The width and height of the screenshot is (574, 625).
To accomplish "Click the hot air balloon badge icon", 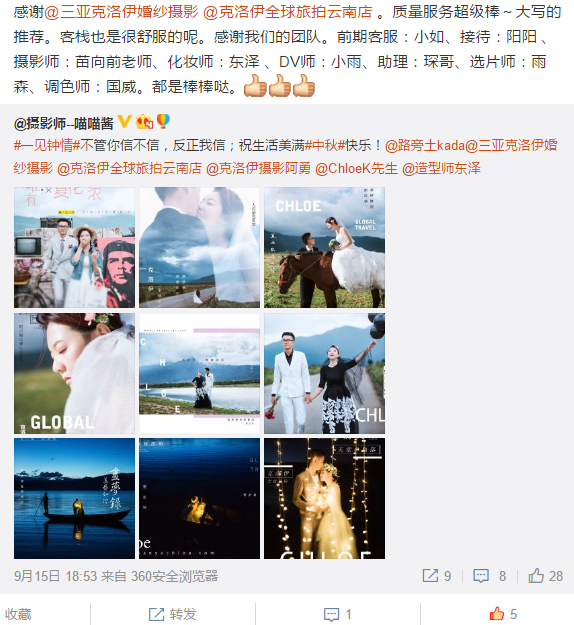I will pyautogui.click(x=163, y=121).
